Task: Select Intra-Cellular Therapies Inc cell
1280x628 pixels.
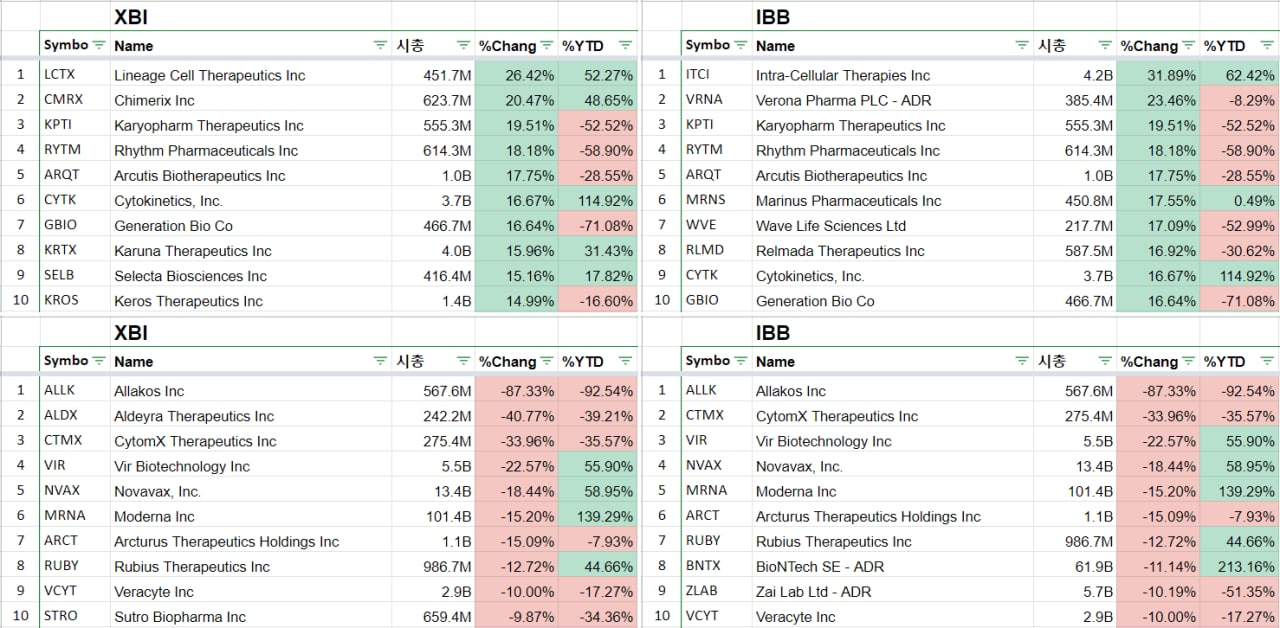Action: pos(893,75)
